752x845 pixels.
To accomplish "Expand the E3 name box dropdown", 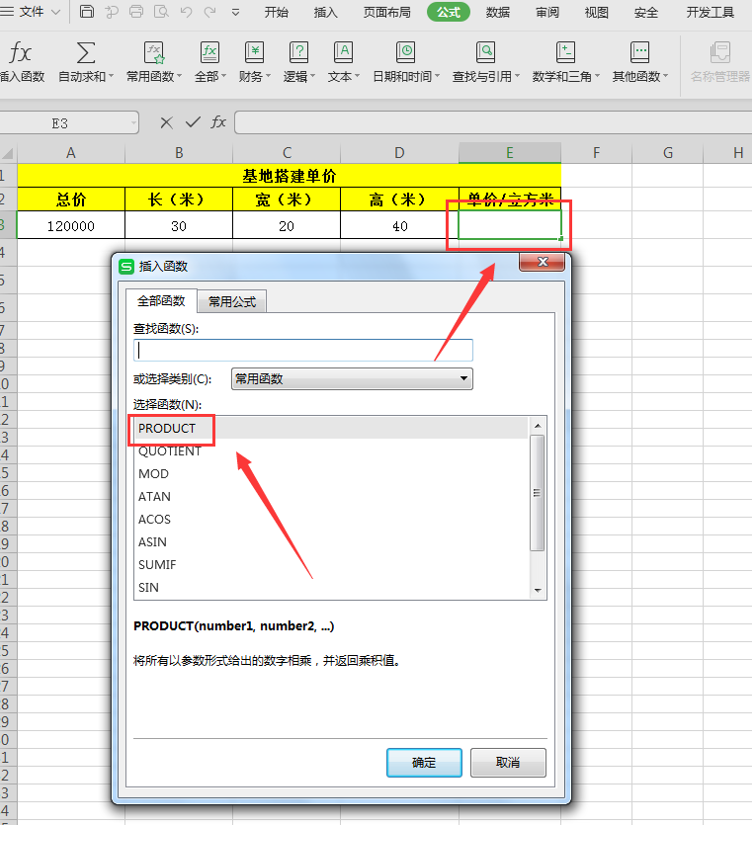I will 133,123.
